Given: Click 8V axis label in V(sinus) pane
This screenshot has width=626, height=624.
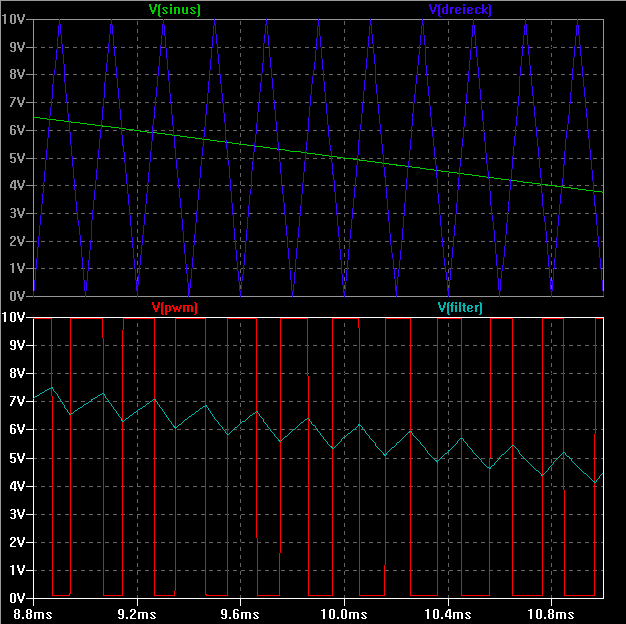Looking at the screenshot, I should [x=17, y=74].
